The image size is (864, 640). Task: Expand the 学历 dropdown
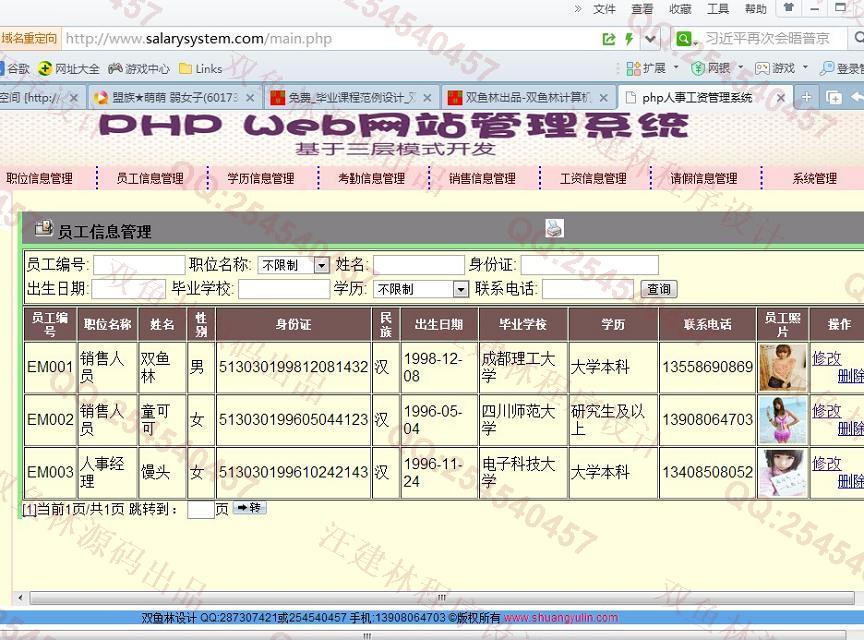421,289
